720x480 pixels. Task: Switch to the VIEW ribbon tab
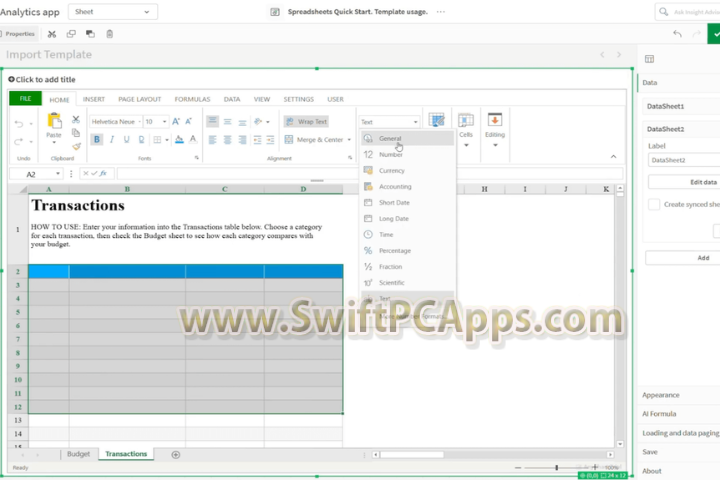(262, 99)
